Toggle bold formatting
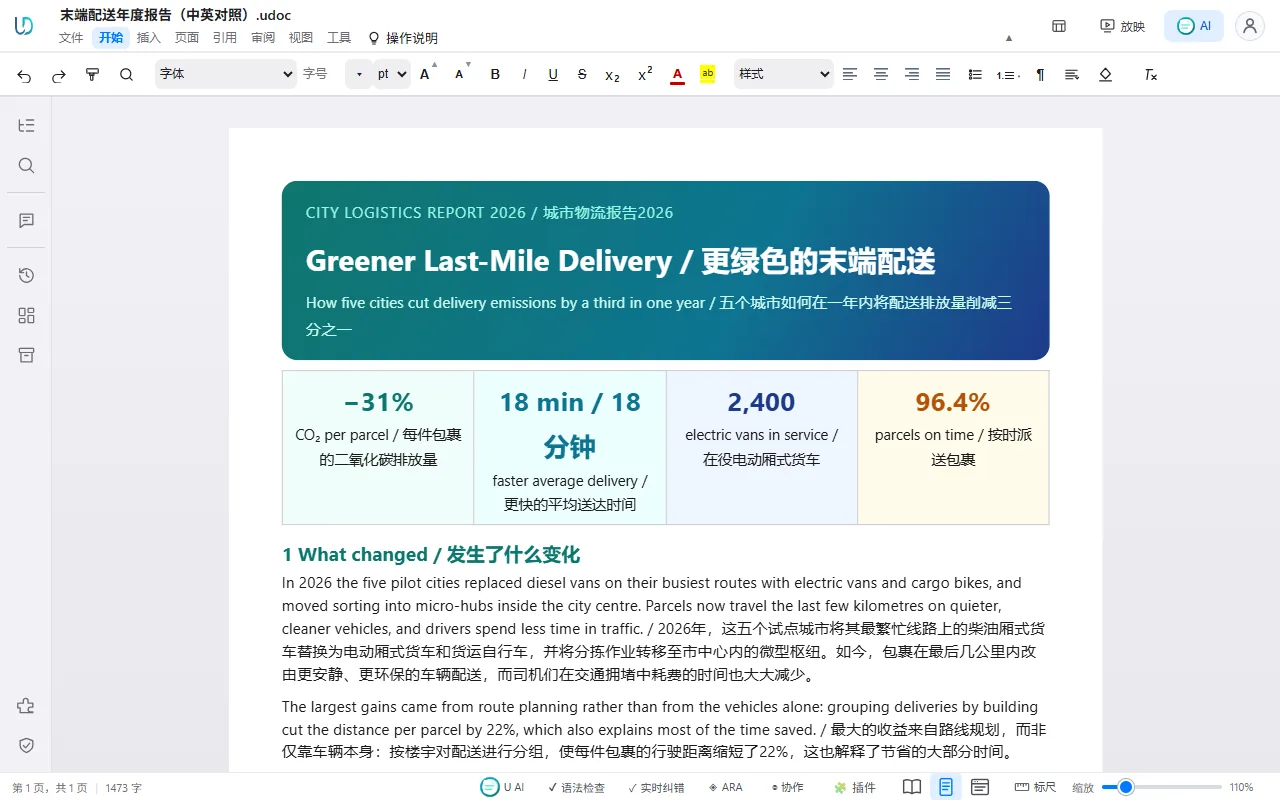This screenshot has height=800, width=1280. pos(495,75)
